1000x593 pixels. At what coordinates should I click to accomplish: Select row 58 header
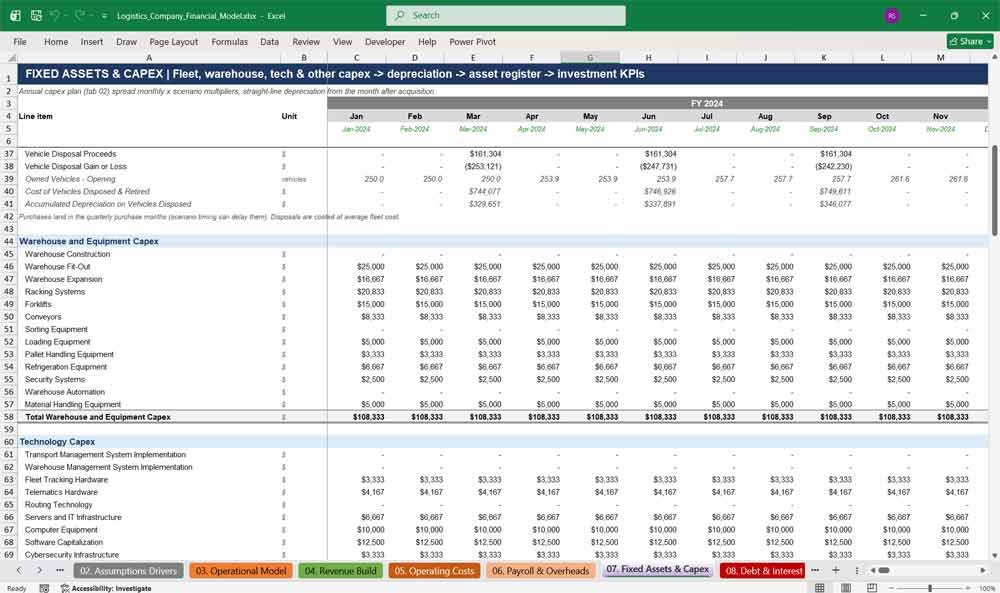tap(9, 417)
